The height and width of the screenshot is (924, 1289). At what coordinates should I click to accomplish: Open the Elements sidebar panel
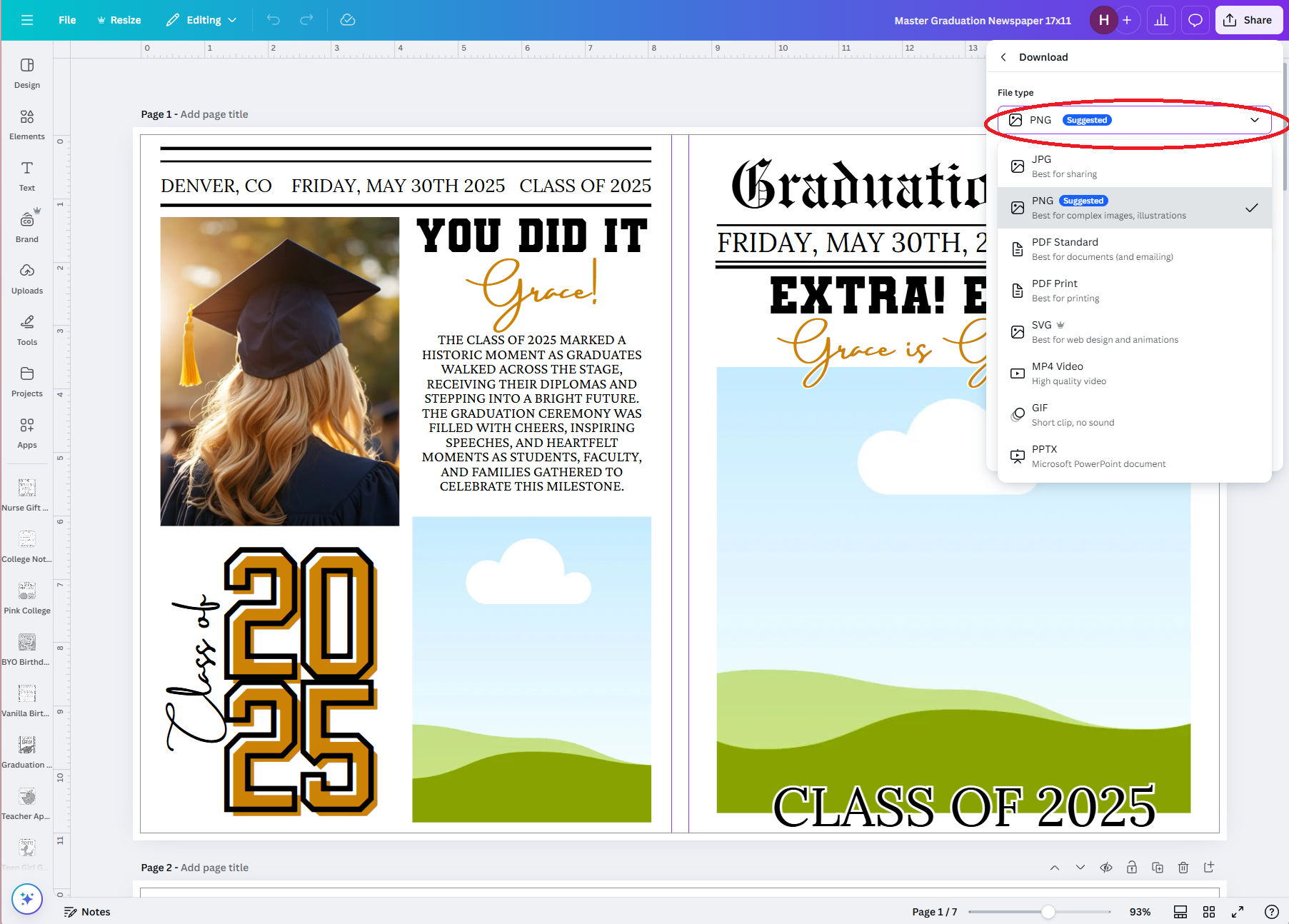(27, 124)
